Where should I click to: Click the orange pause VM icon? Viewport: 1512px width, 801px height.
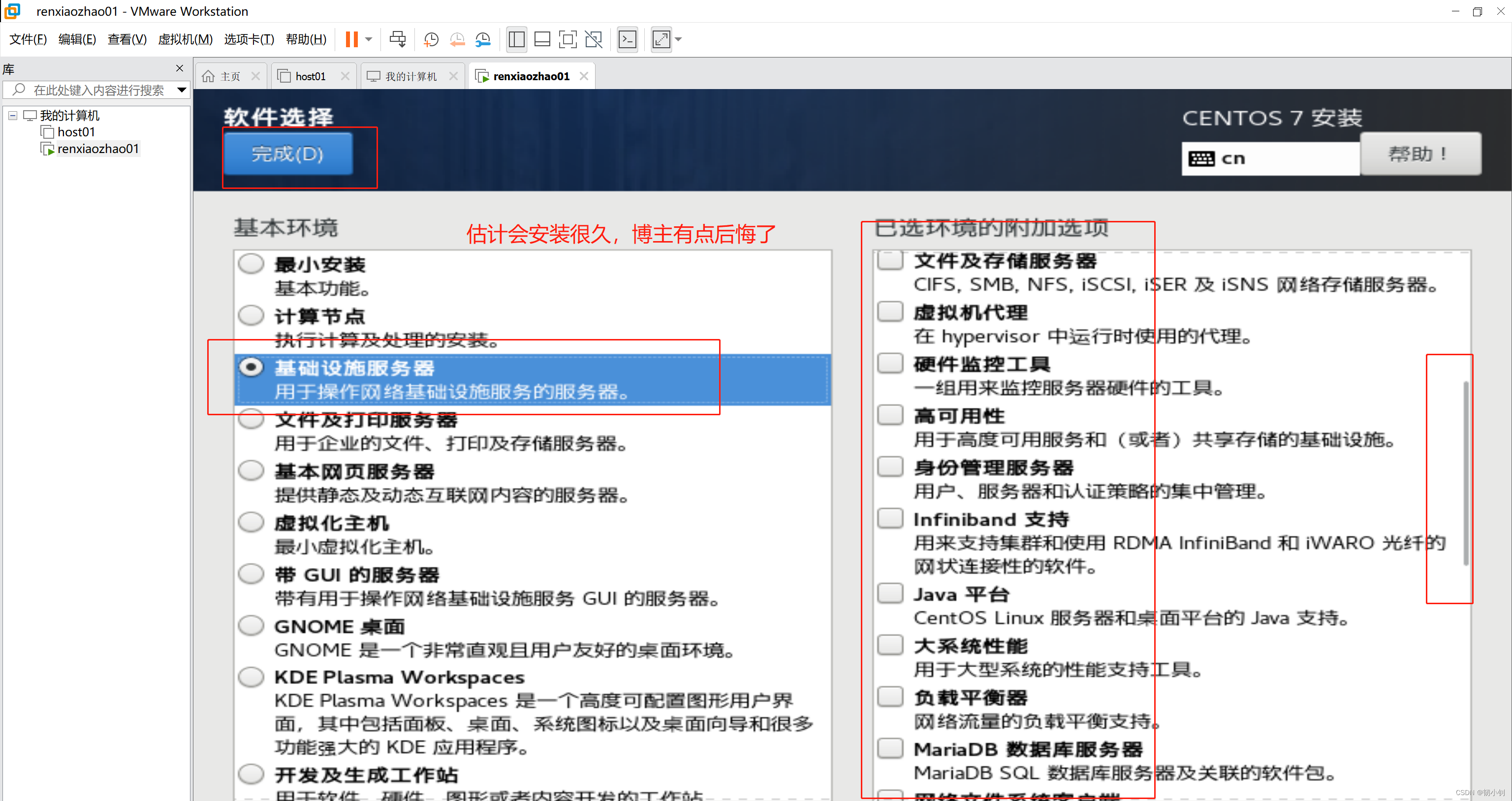click(351, 39)
